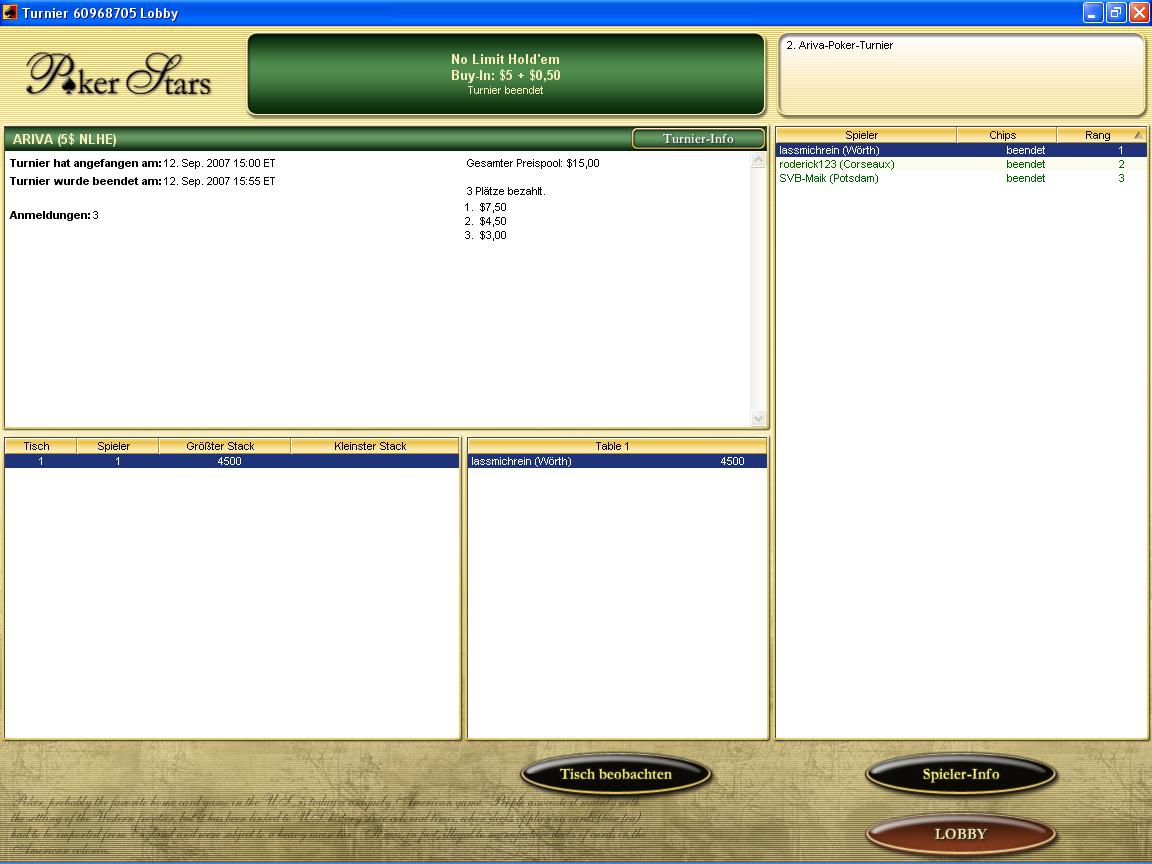Click the Rang sort arrow indicator

click(x=1138, y=135)
